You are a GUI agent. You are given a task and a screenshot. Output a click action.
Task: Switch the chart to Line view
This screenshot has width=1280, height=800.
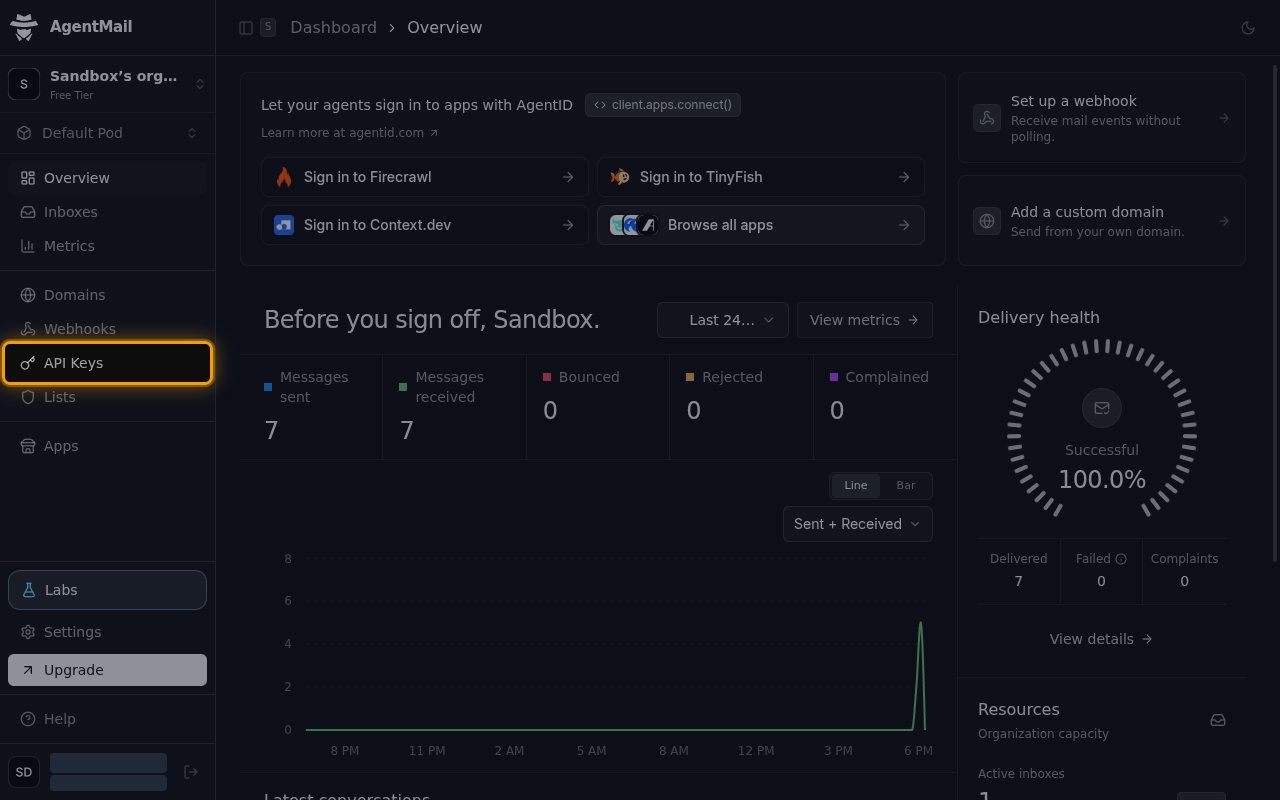coord(856,485)
